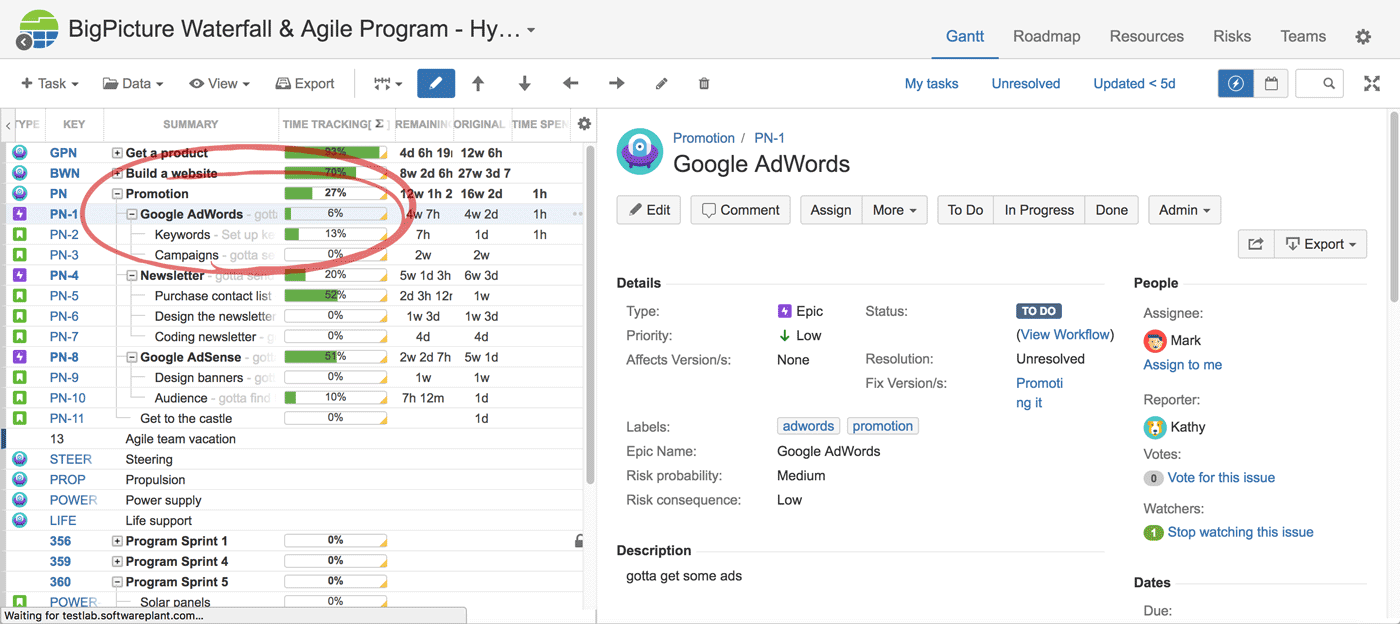Apply the Unresolved filter
1400x624 pixels.
pyautogui.click(x=1026, y=84)
